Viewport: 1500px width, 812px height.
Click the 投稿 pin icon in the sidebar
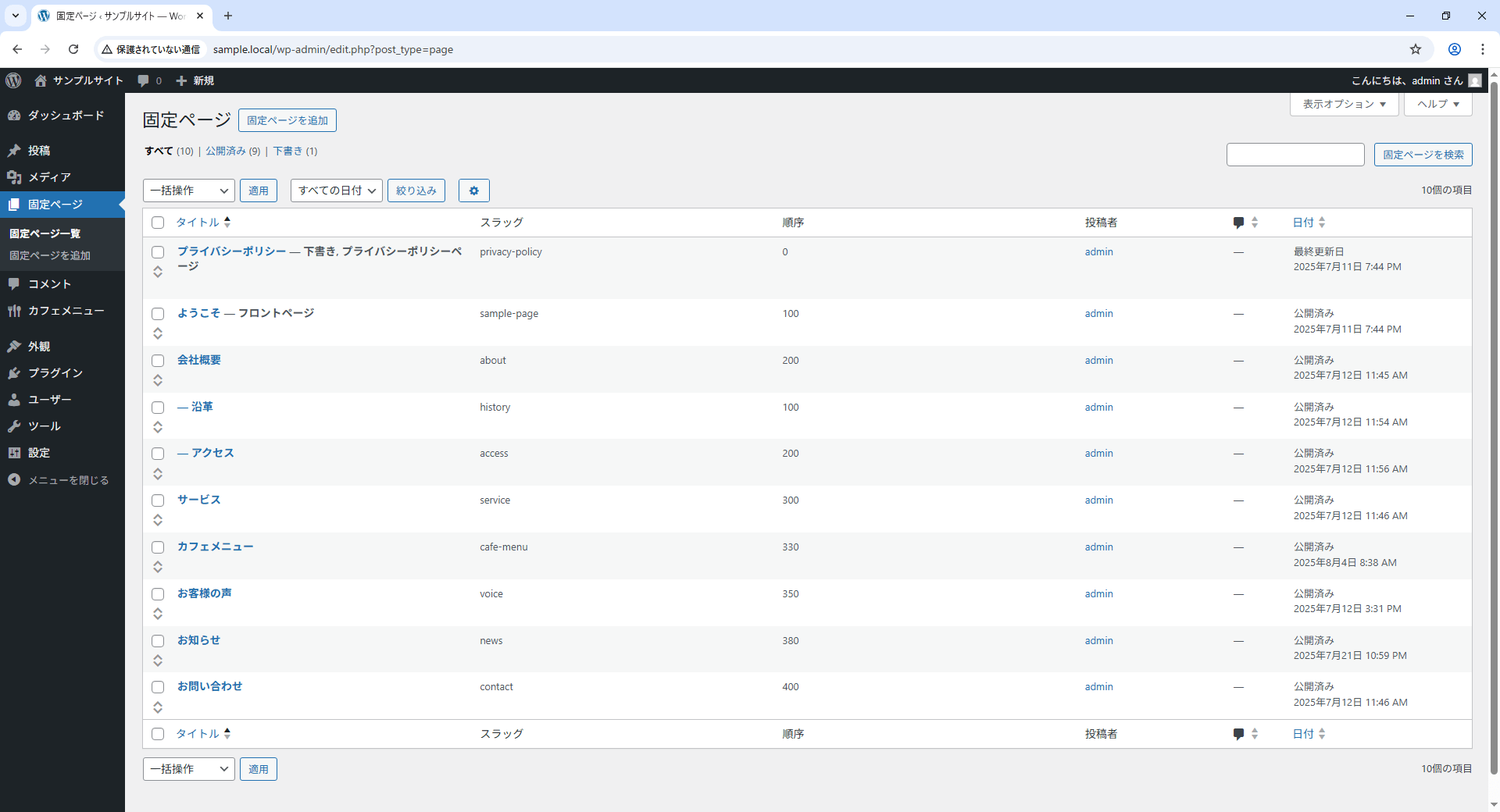click(x=14, y=151)
